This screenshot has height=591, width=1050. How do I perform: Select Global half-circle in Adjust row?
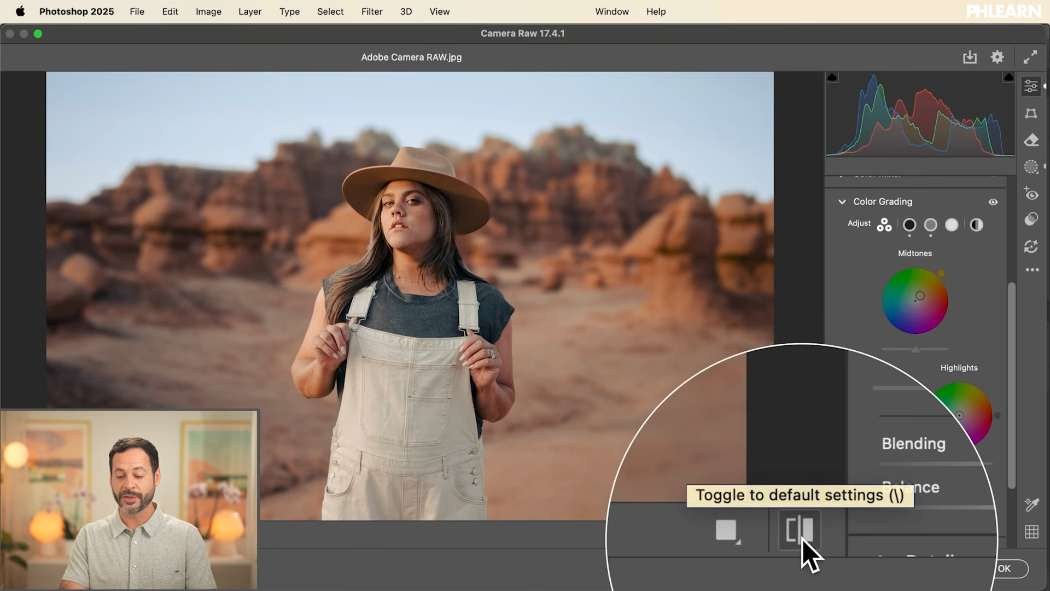976,225
